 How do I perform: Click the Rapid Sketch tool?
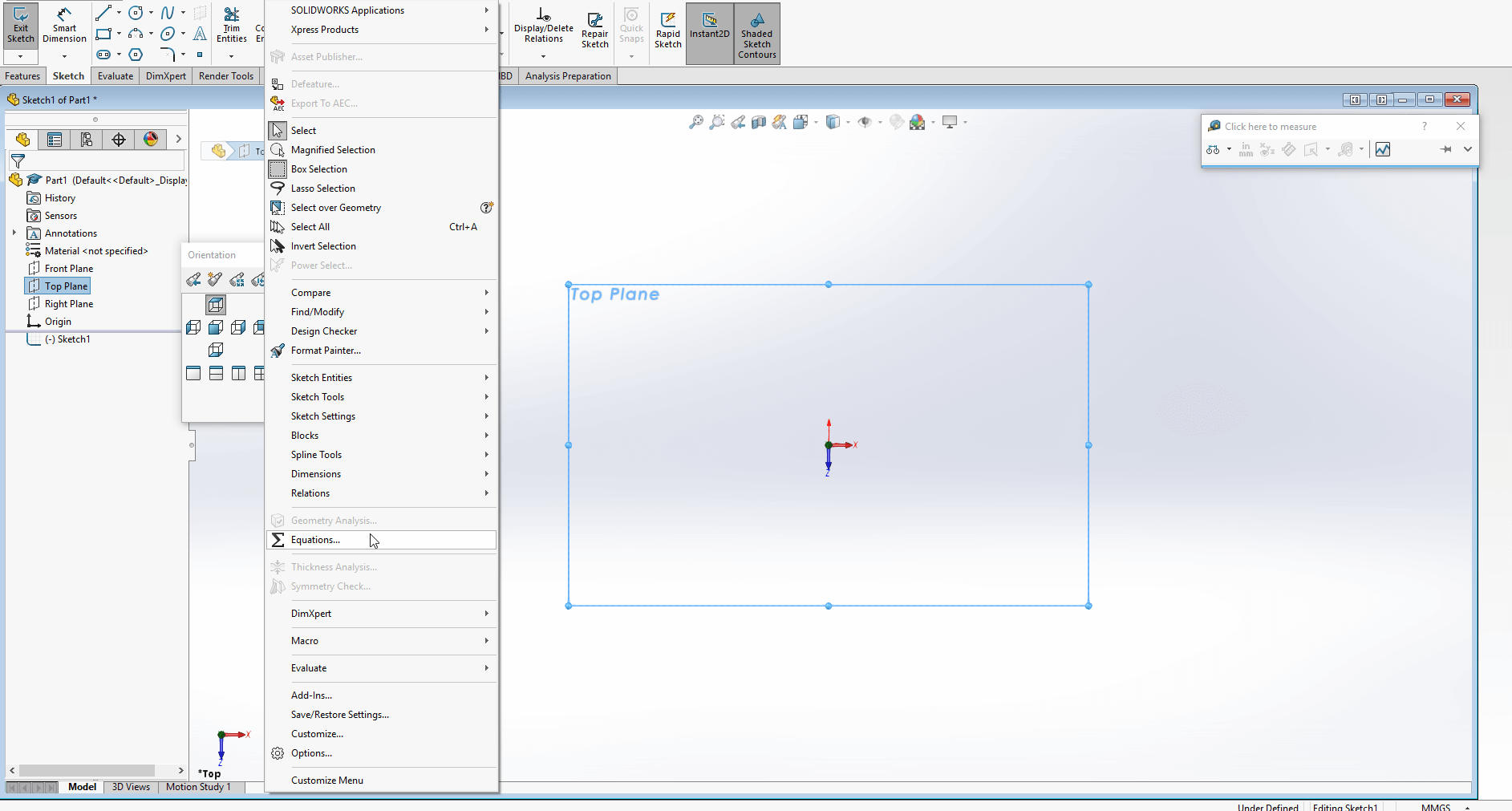(668, 30)
